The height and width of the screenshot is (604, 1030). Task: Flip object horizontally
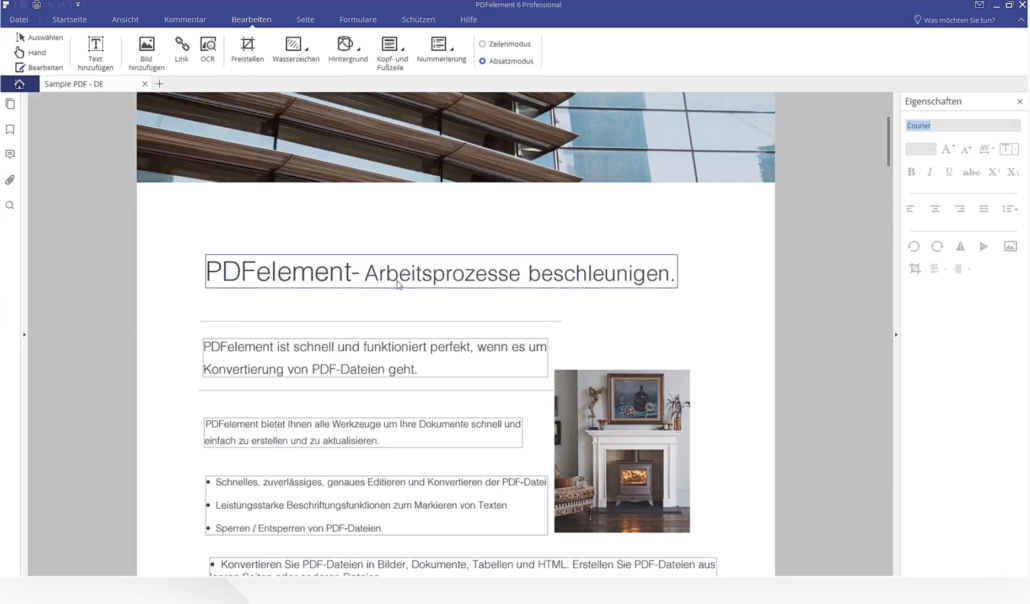pos(960,246)
